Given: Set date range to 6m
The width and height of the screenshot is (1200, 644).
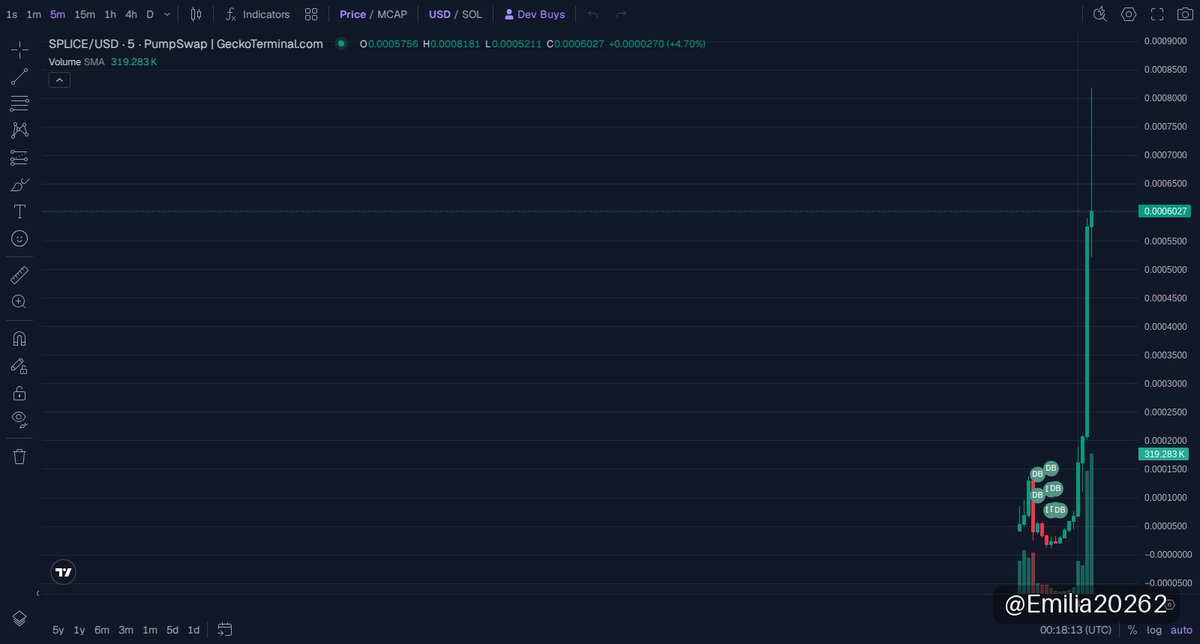Looking at the screenshot, I should click(102, 630).
